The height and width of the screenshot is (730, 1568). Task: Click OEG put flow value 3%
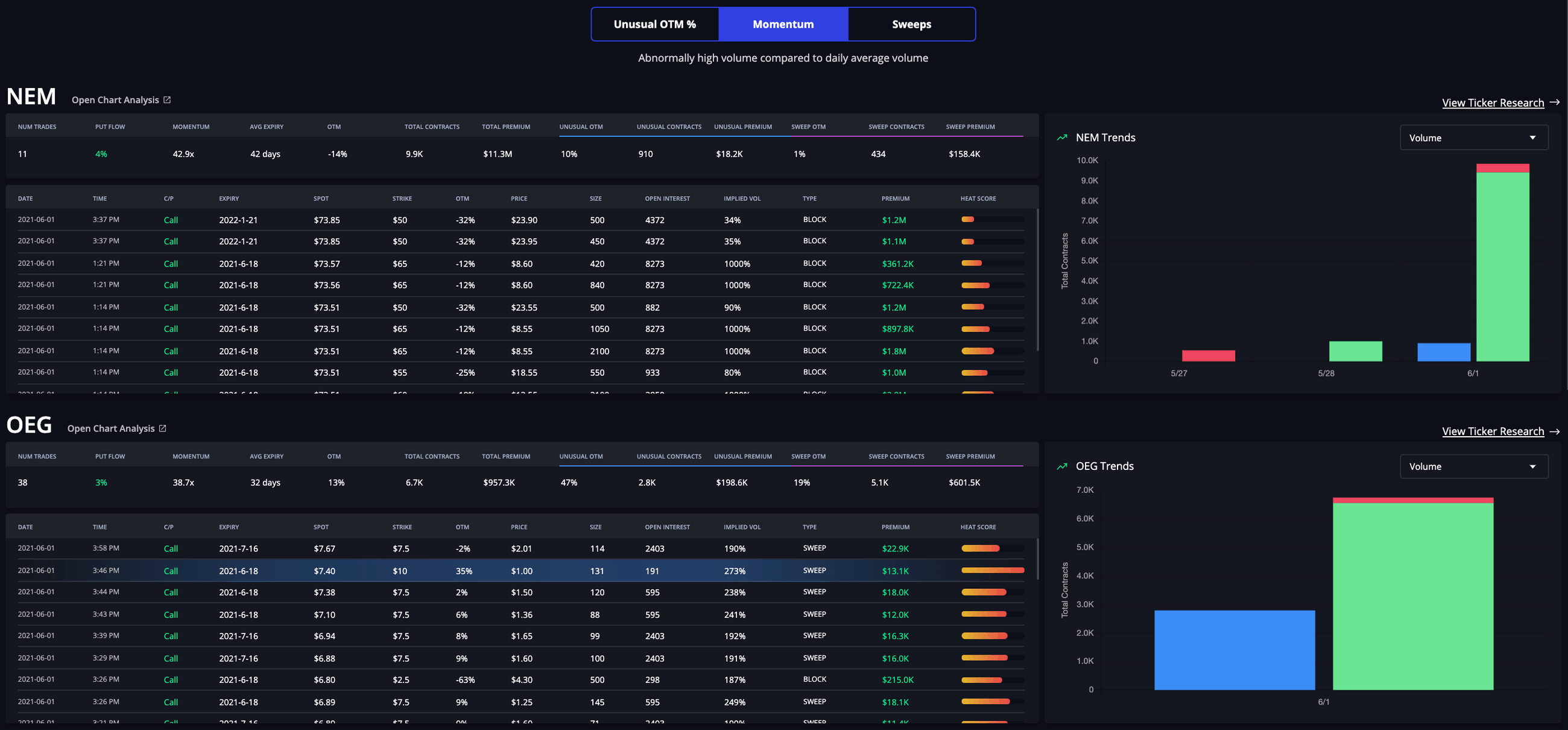coord(101,483)
